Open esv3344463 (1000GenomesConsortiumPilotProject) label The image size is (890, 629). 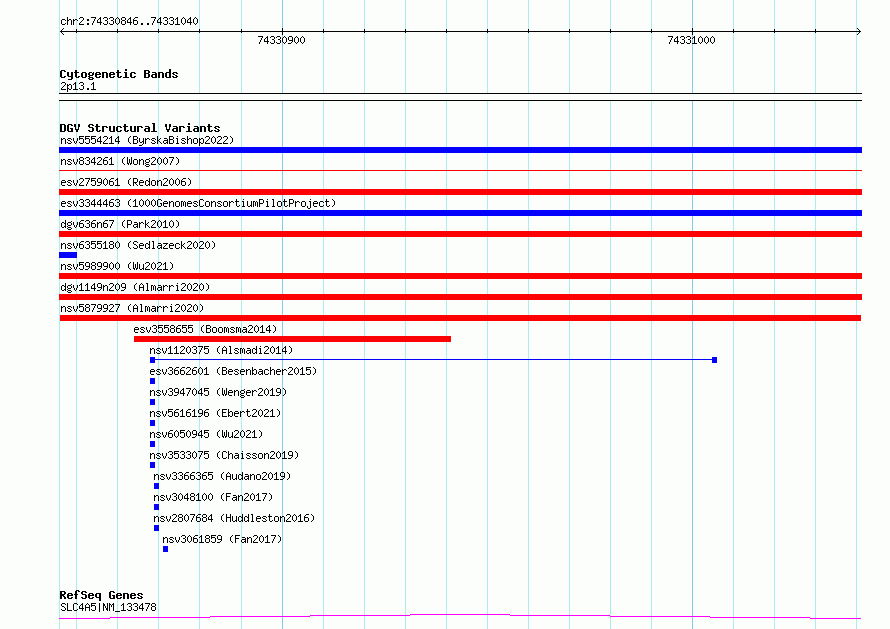click(x=198, y=203)
